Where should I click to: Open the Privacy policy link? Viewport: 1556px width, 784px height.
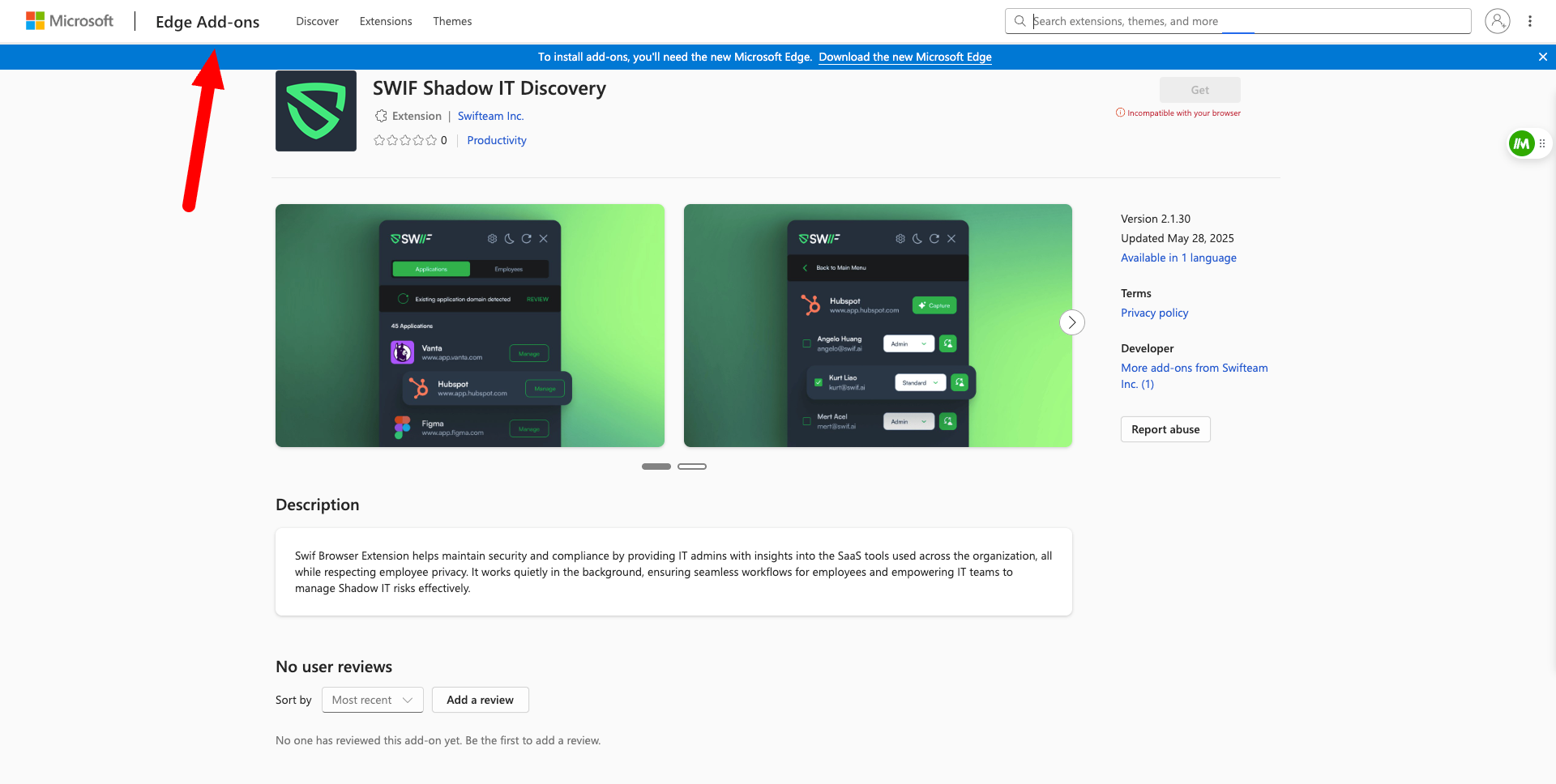(x=1154, y=313)
